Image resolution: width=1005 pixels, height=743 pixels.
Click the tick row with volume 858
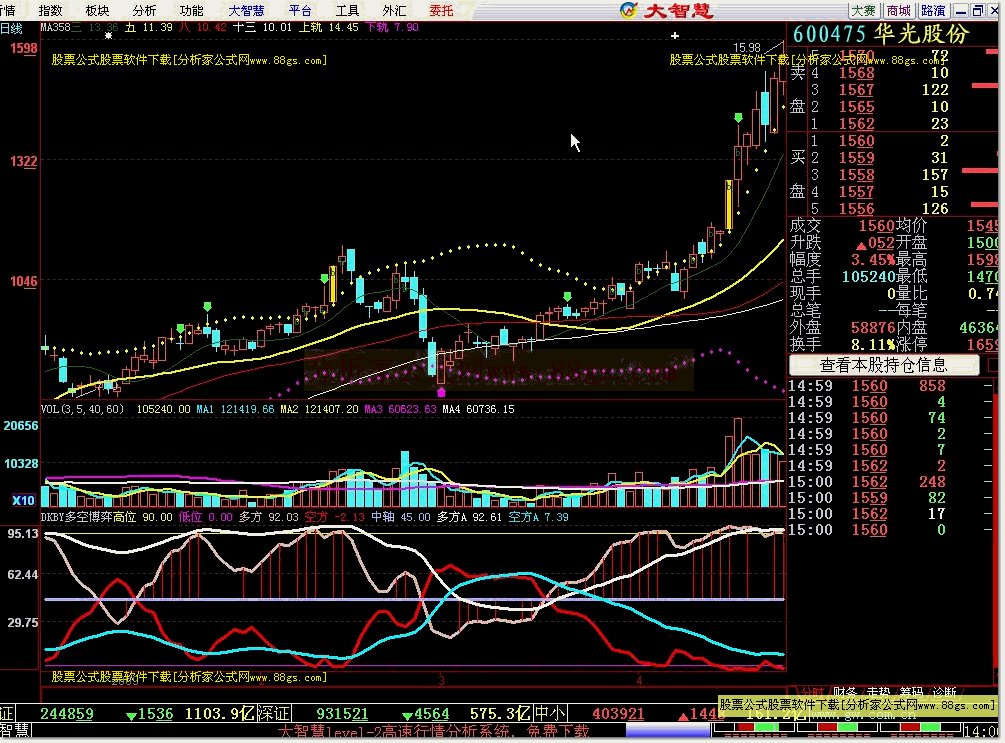(x=890, y=386)
